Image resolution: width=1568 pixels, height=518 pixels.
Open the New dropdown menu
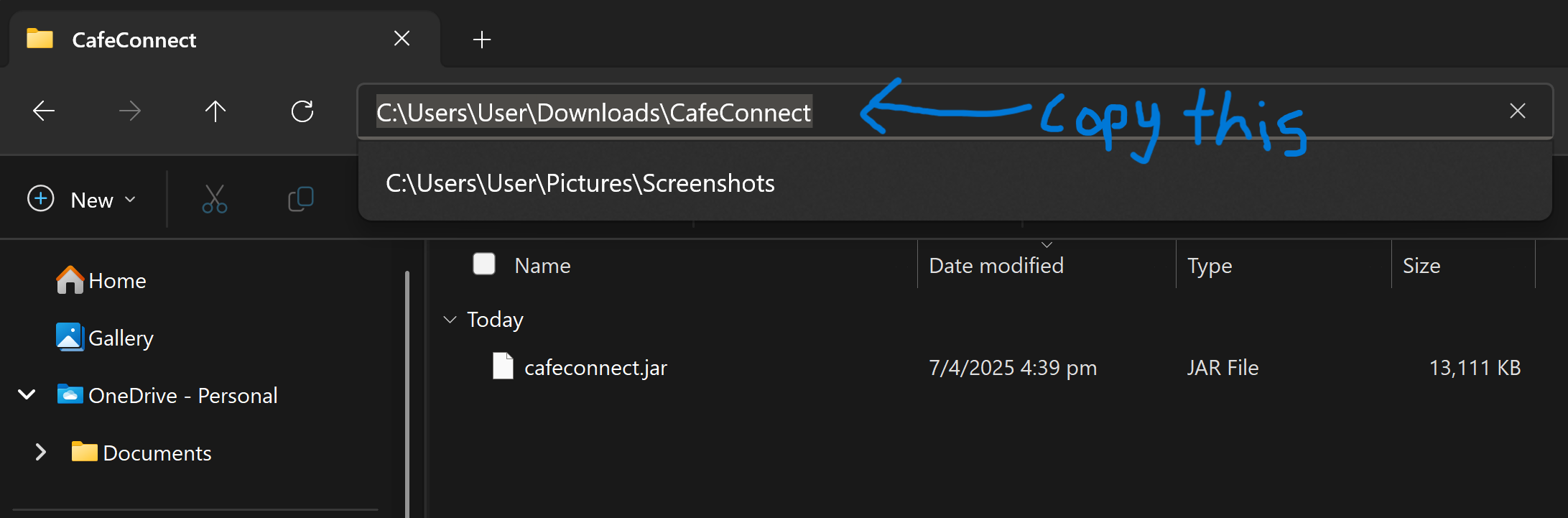point(81,199)
